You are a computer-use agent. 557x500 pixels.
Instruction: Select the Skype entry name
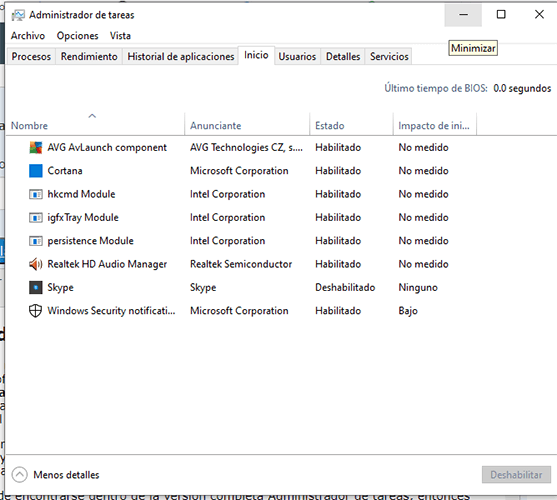pos(61,287)
